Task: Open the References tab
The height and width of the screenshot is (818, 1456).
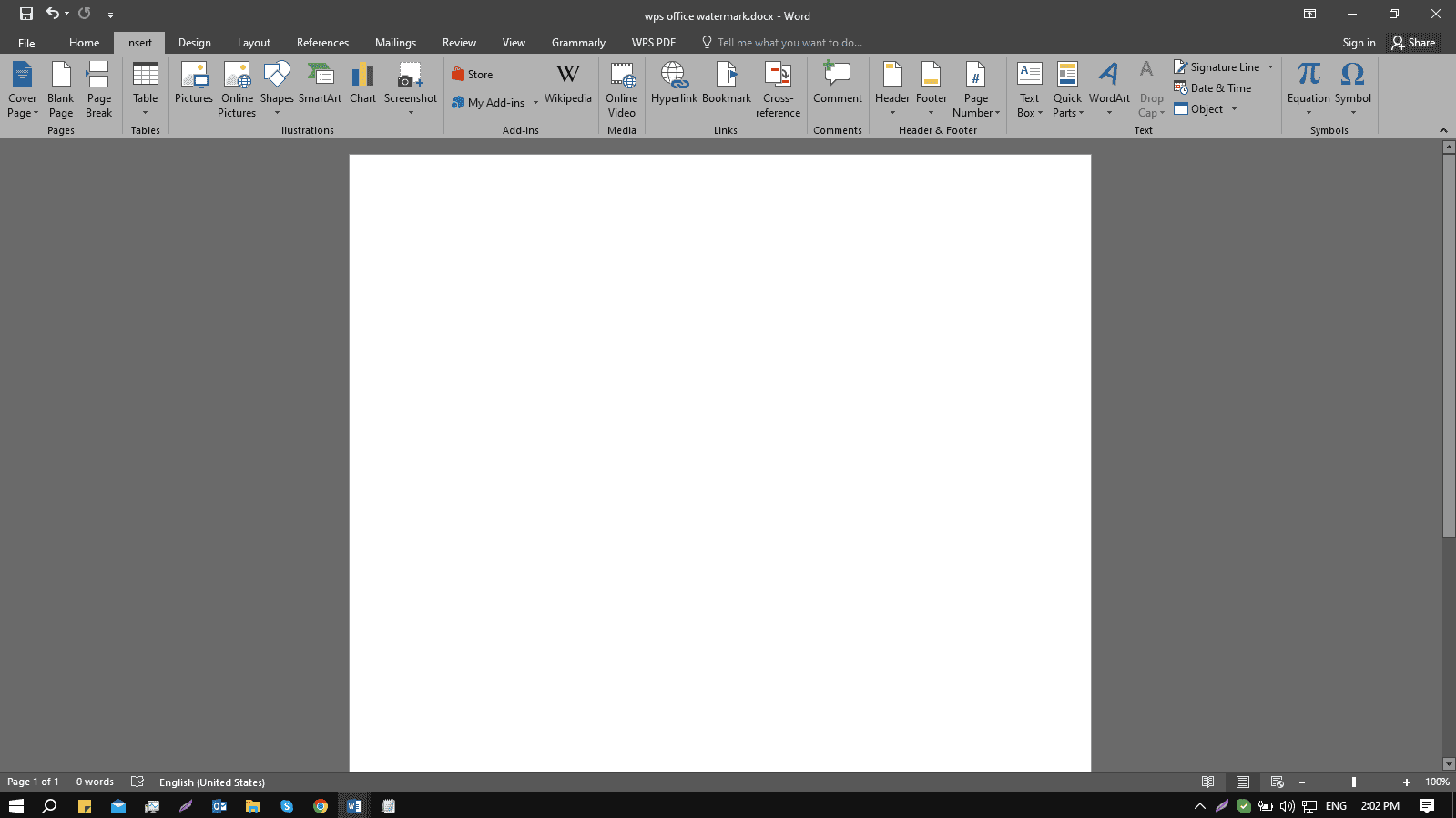Action: pyautogui.click(x=322, y=43)
